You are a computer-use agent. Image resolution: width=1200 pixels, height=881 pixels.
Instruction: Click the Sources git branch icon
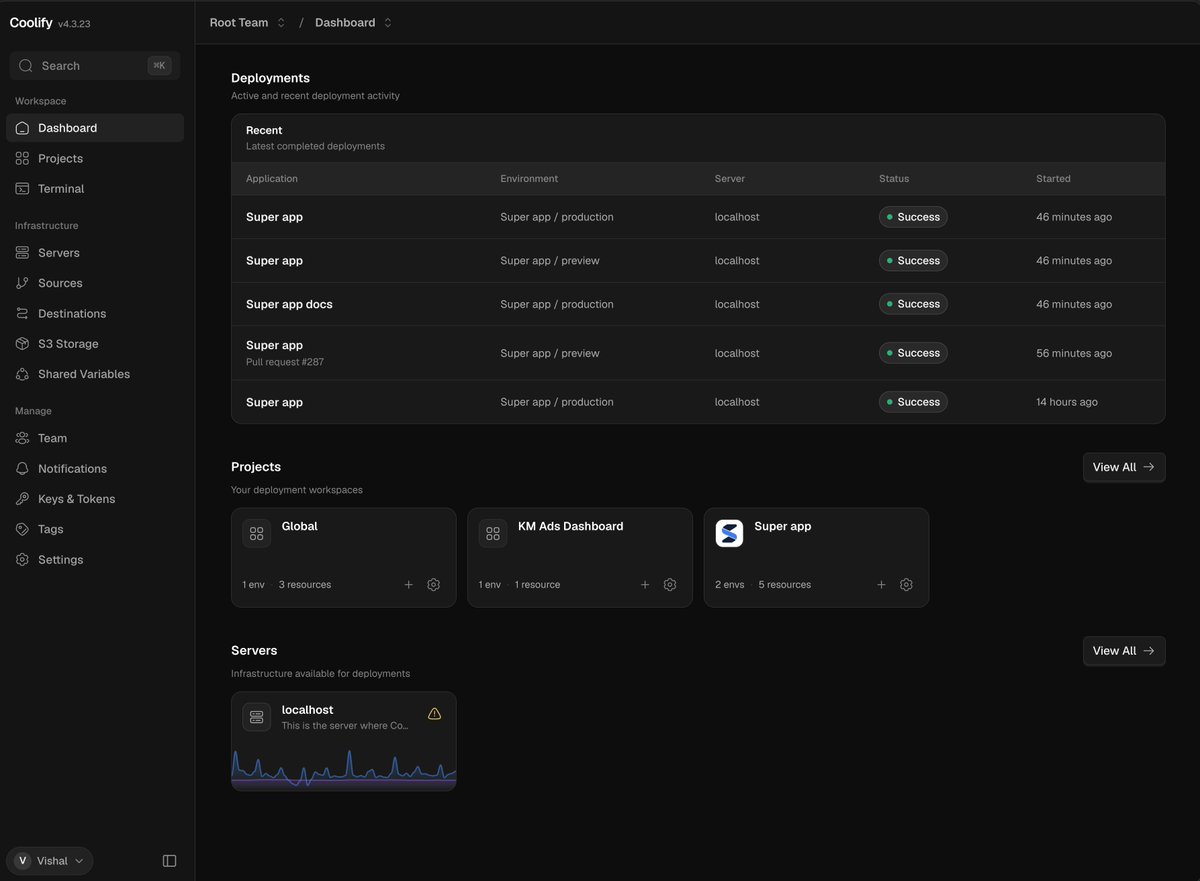22,283
